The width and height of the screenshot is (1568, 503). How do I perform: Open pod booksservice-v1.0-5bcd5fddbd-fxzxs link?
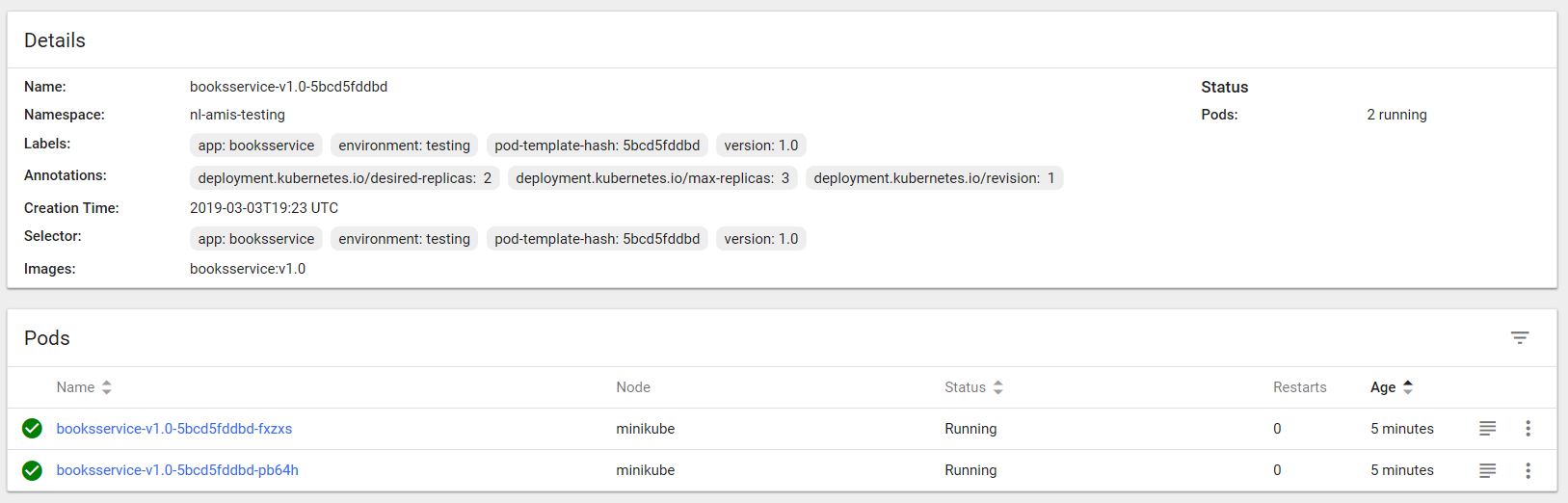tap(174, 429)
